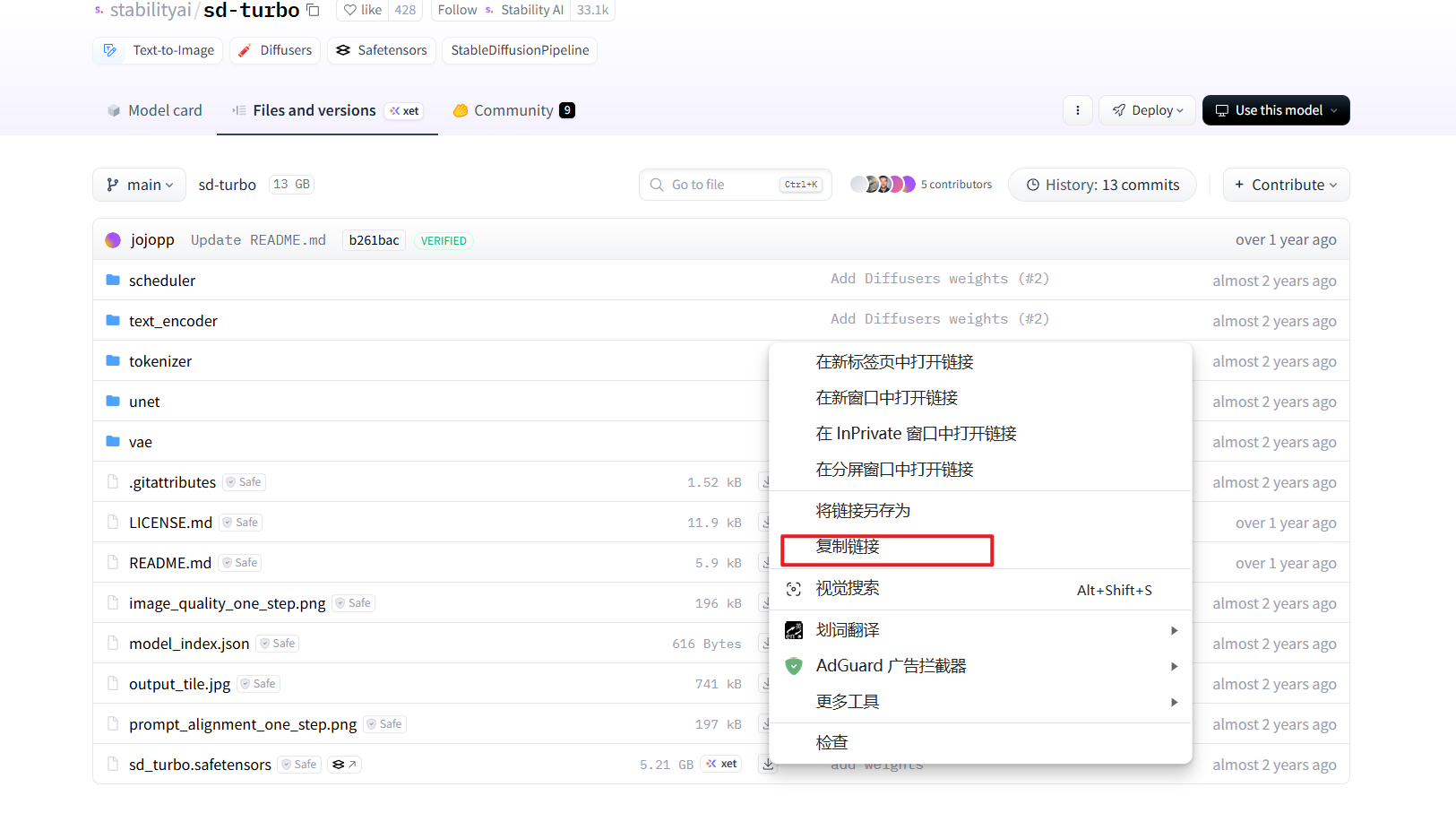Click the xet badge on sd_turbo.safetensors
The width and height of the screenshot is (1456, 813).
coord(721,764)
